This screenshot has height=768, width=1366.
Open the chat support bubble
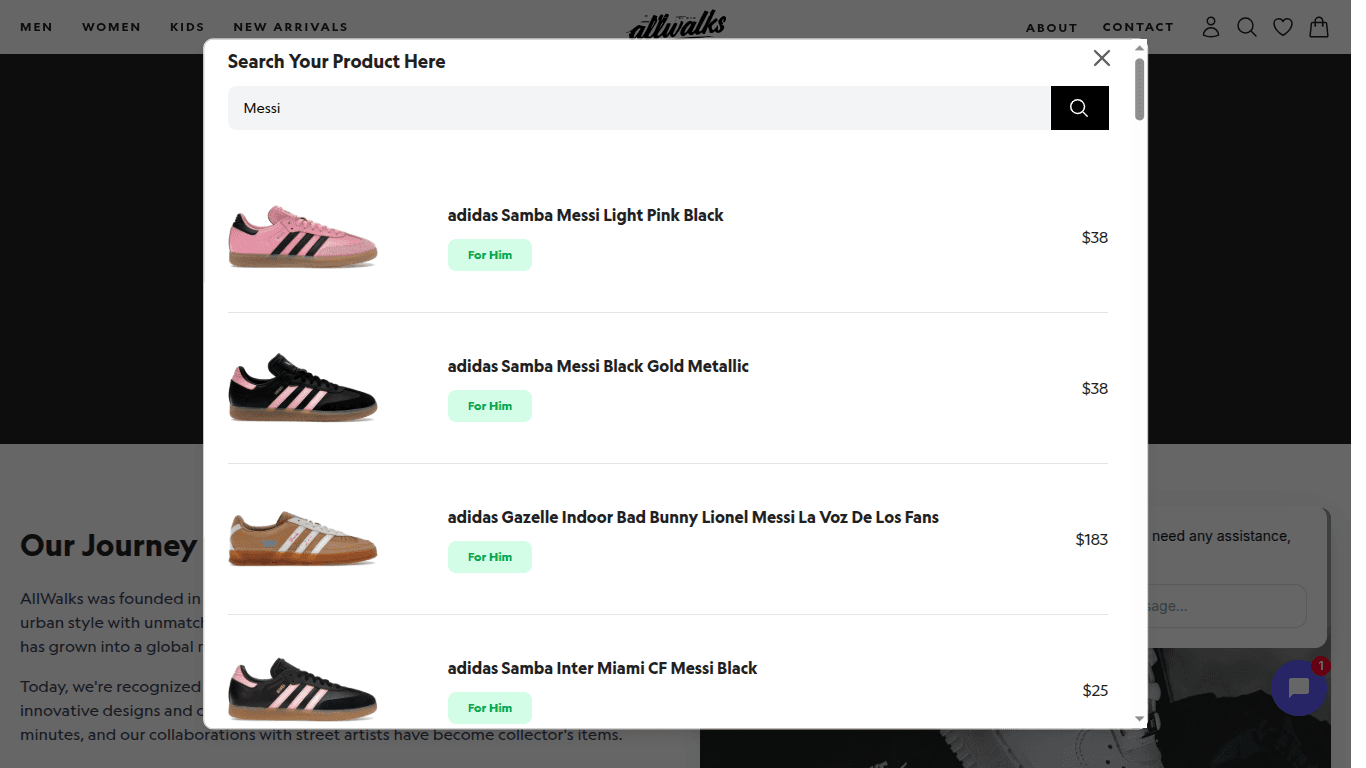coord(1299,687)
